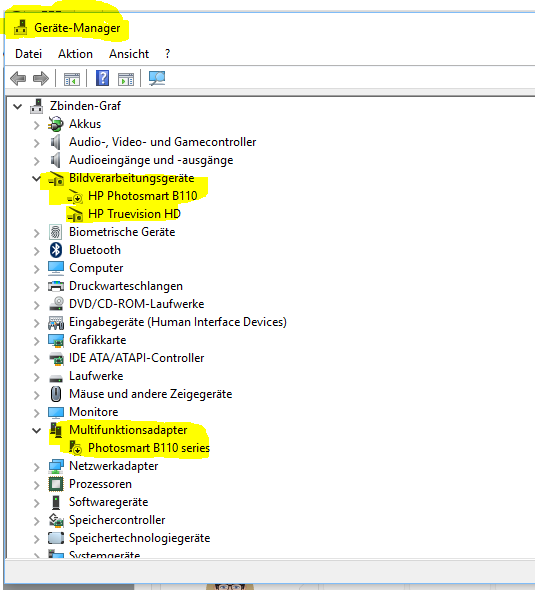Open the Aktion menu
Viewport: 535px width, 590px height.
click(75, 54)
